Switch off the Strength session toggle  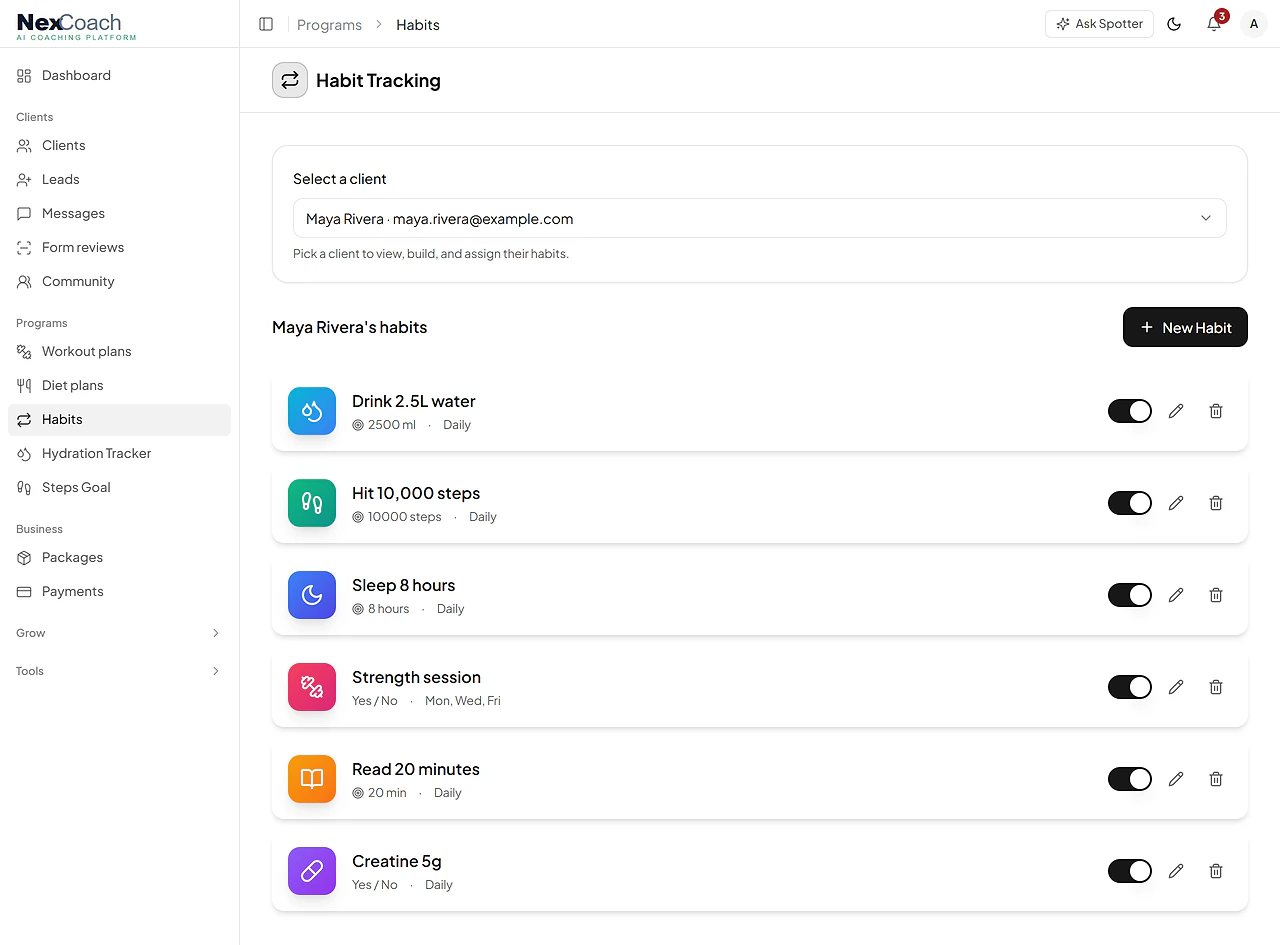(1130, 687)
